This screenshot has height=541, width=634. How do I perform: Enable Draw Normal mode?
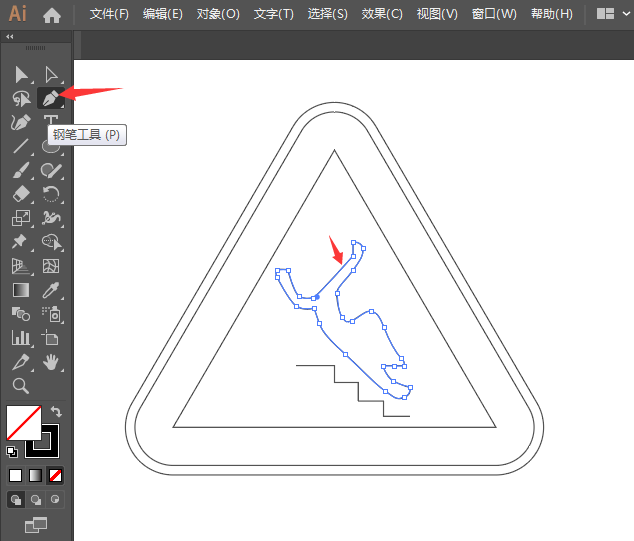(16, 500)
